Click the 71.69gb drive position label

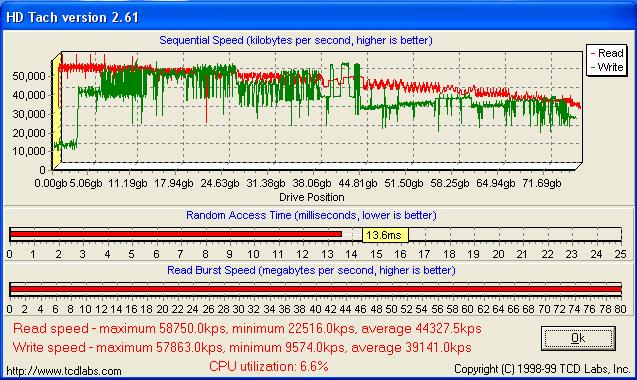[x=542, y=183]
